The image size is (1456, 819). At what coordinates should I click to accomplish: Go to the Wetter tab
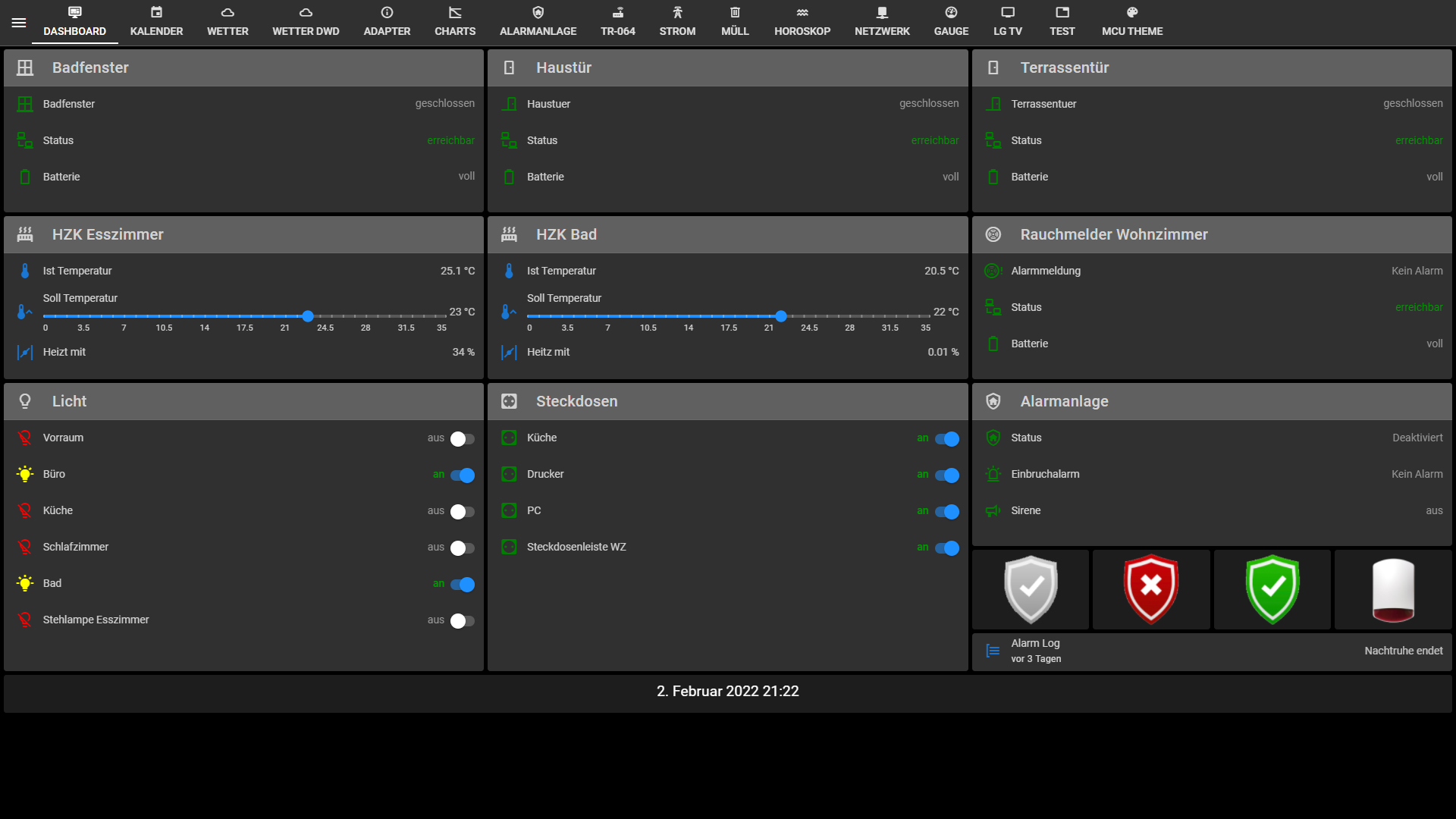pyautogui.click(x=227, y=22)
